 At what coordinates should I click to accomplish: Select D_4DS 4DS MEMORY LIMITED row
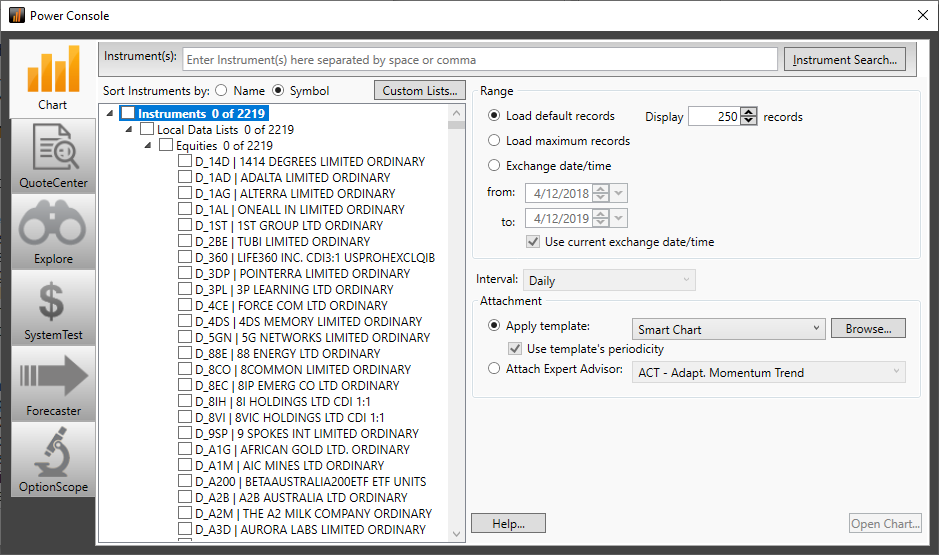[308, 322]
